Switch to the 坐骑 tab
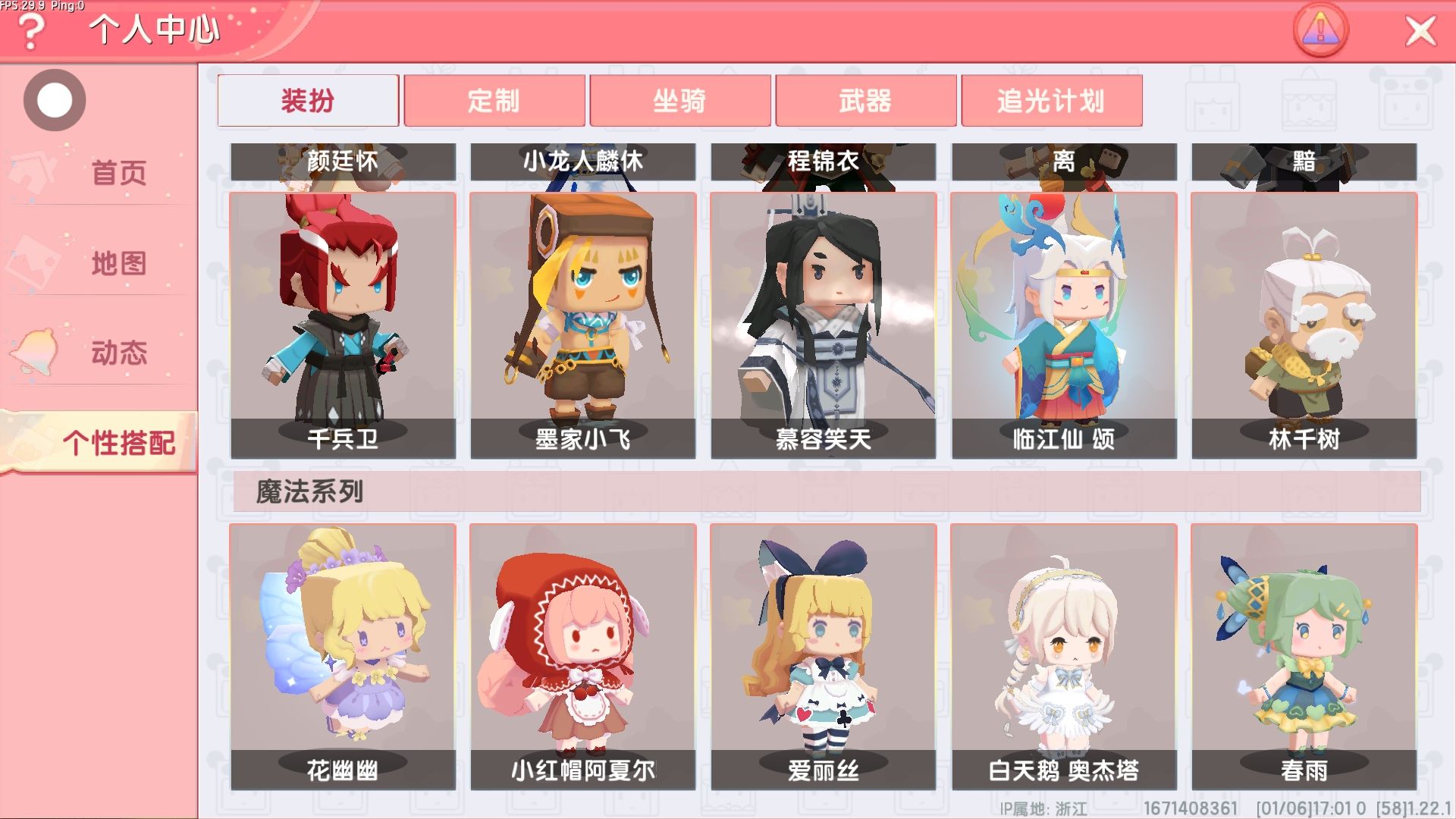Screen dimensions: 1456x819 [680, 100]
